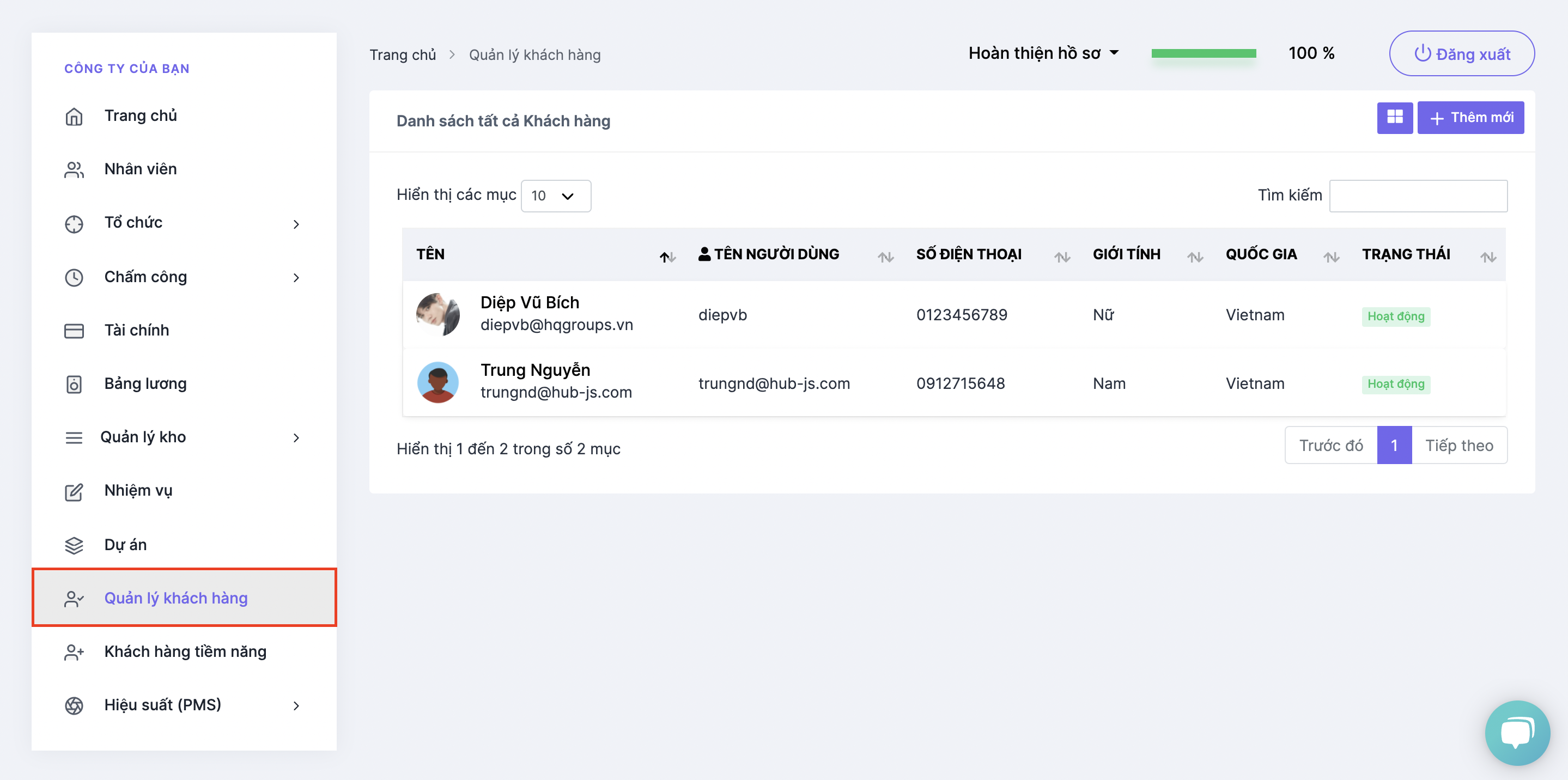1568x780 pixels.
Task: Click the Khách hàng tiềm năng user-plus icon
Action: tap(74, 652)
